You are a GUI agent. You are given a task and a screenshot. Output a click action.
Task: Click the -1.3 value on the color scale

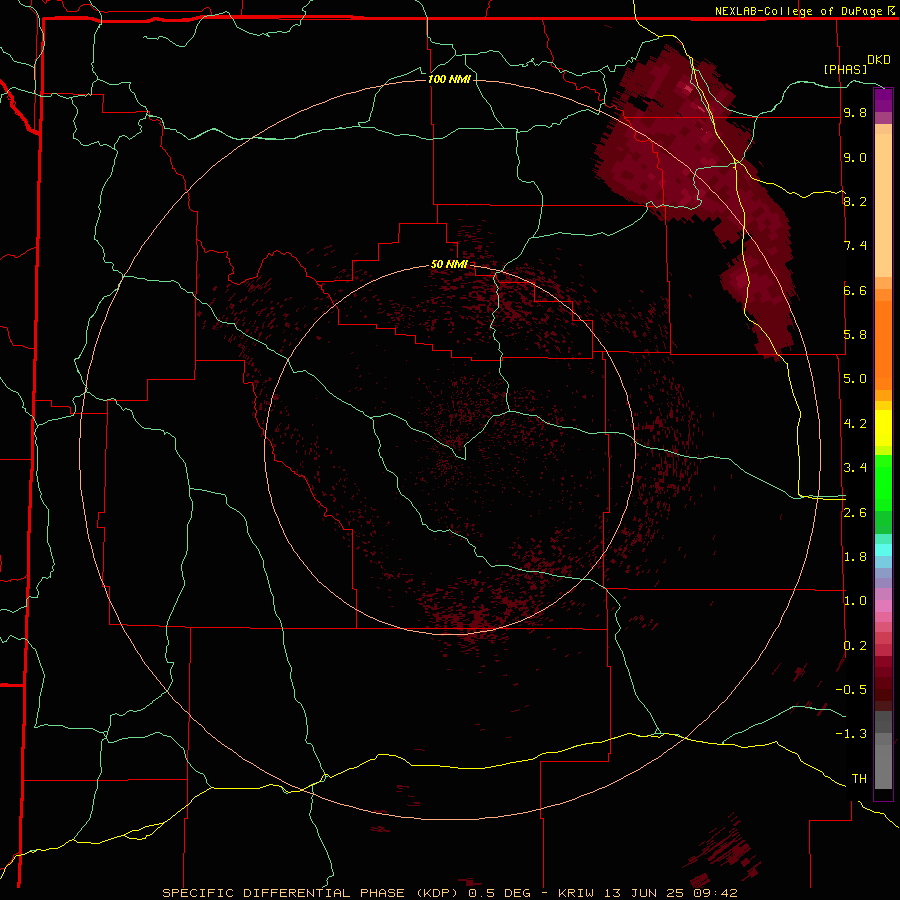tap(851, 734)
